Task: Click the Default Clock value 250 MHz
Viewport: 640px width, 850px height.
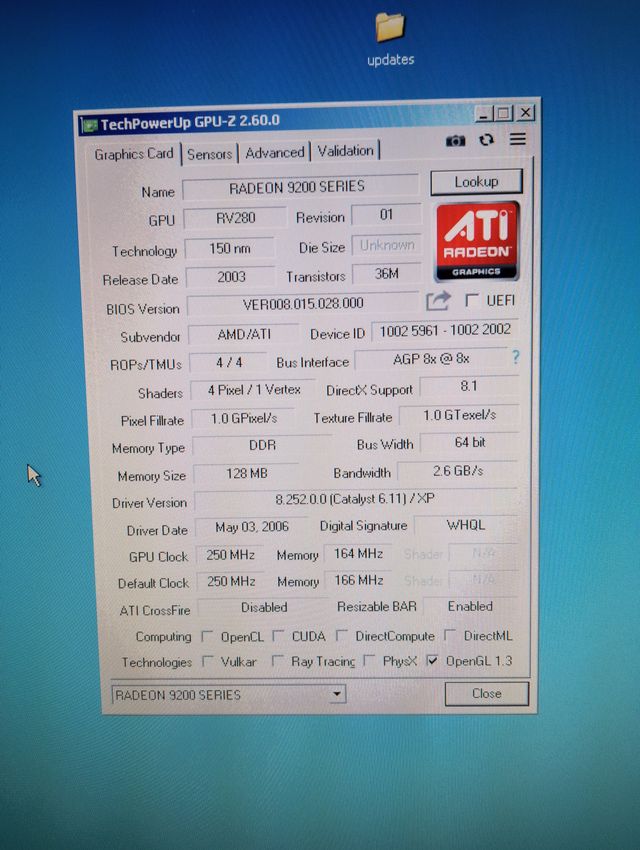Action: pos(231,581)
